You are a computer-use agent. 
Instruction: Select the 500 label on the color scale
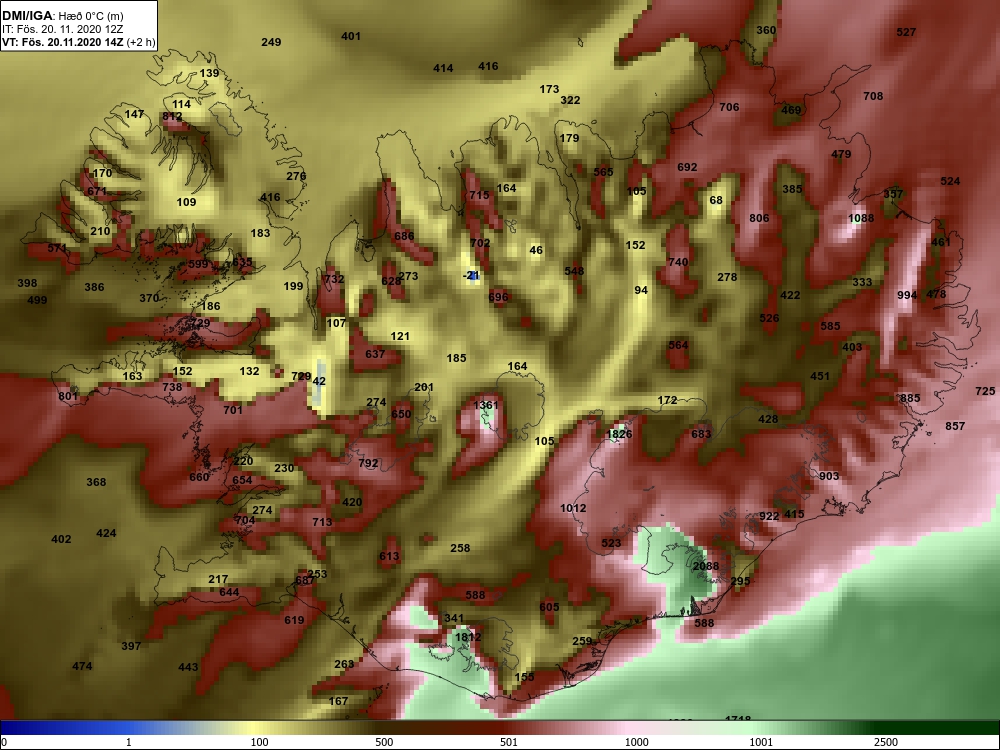tap(384, 742)
